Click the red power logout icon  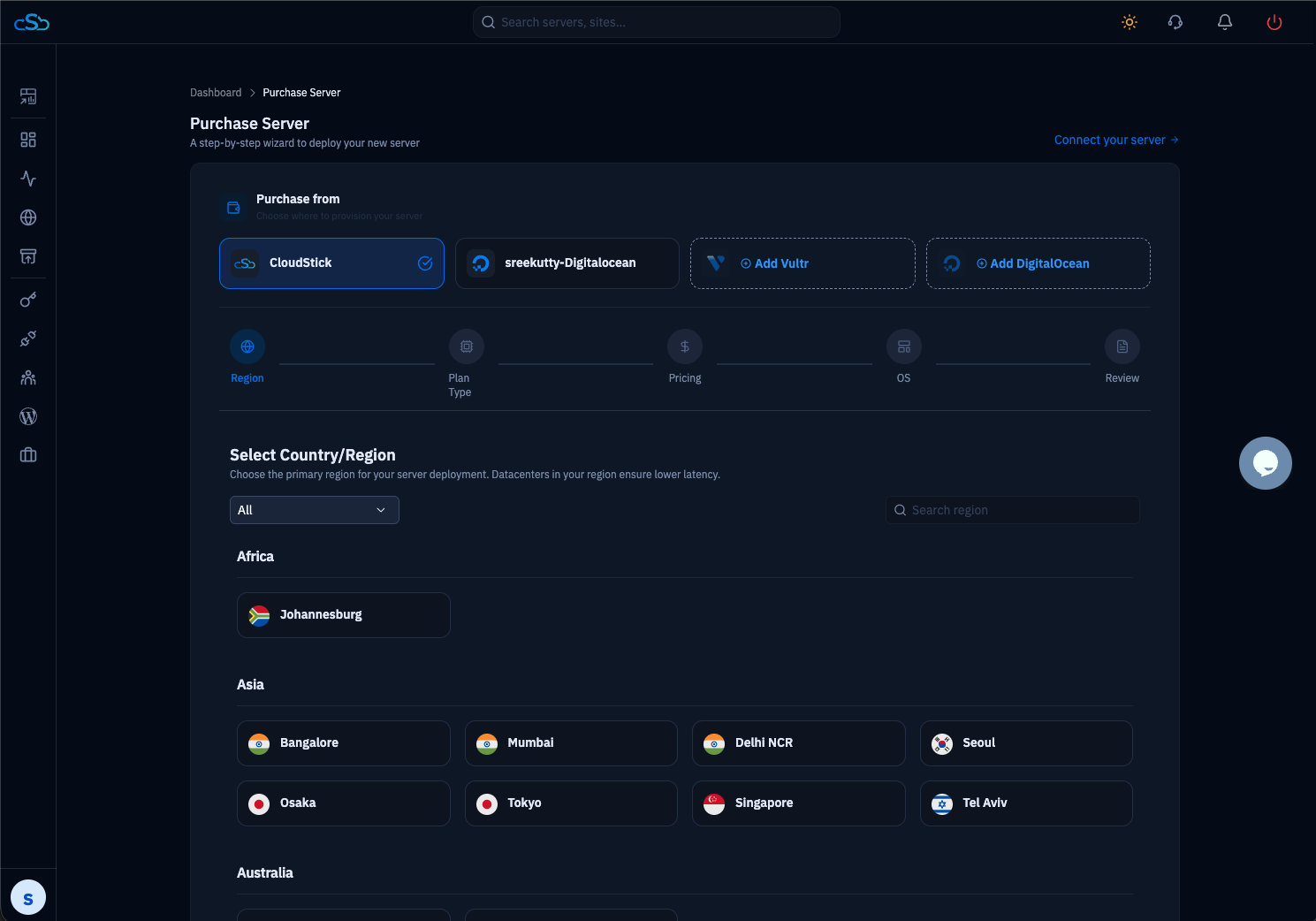pos(1274,22)
